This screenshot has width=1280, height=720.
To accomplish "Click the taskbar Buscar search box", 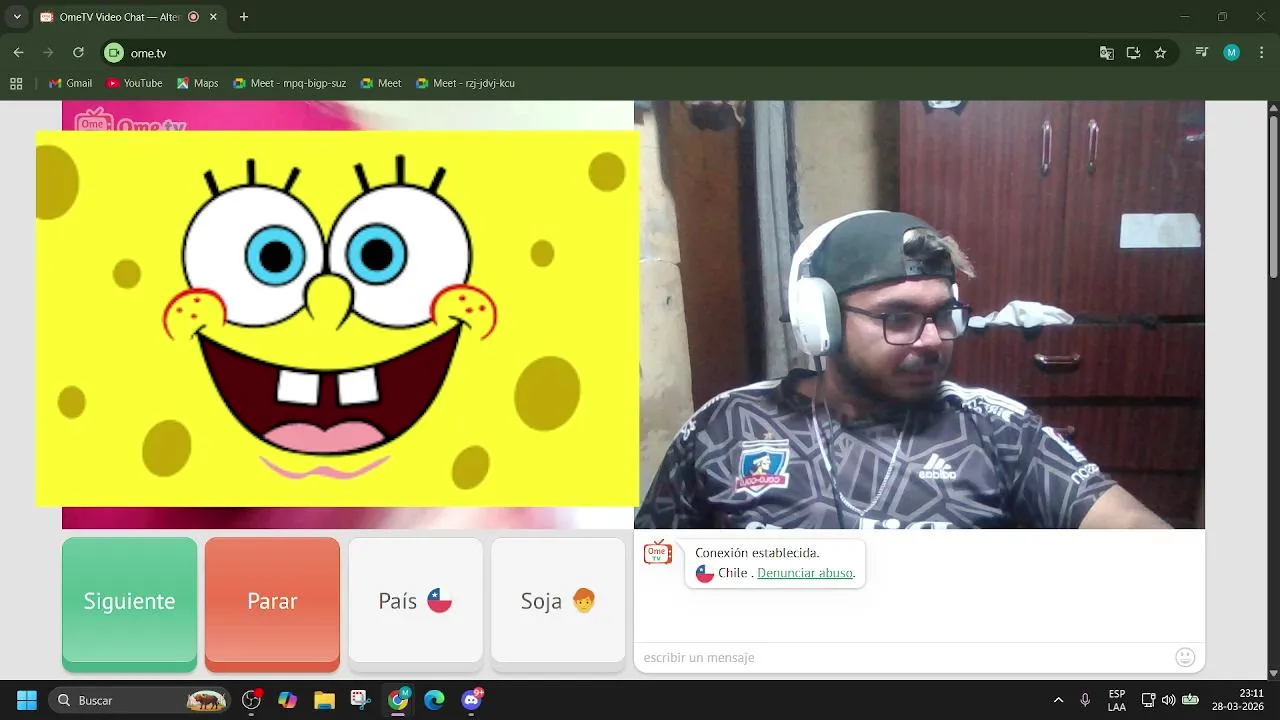I will (140, 700).
